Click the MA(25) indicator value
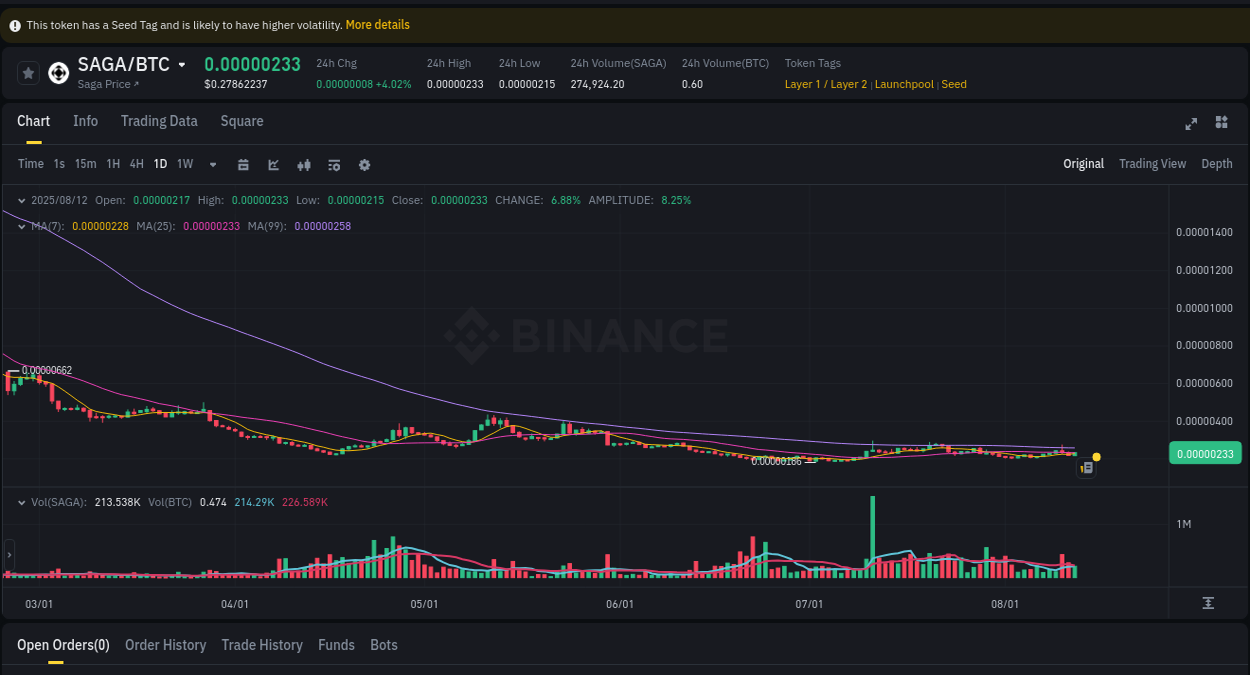Image resolution: width=1250 pixels, height=675 pixels. point(211,226)
